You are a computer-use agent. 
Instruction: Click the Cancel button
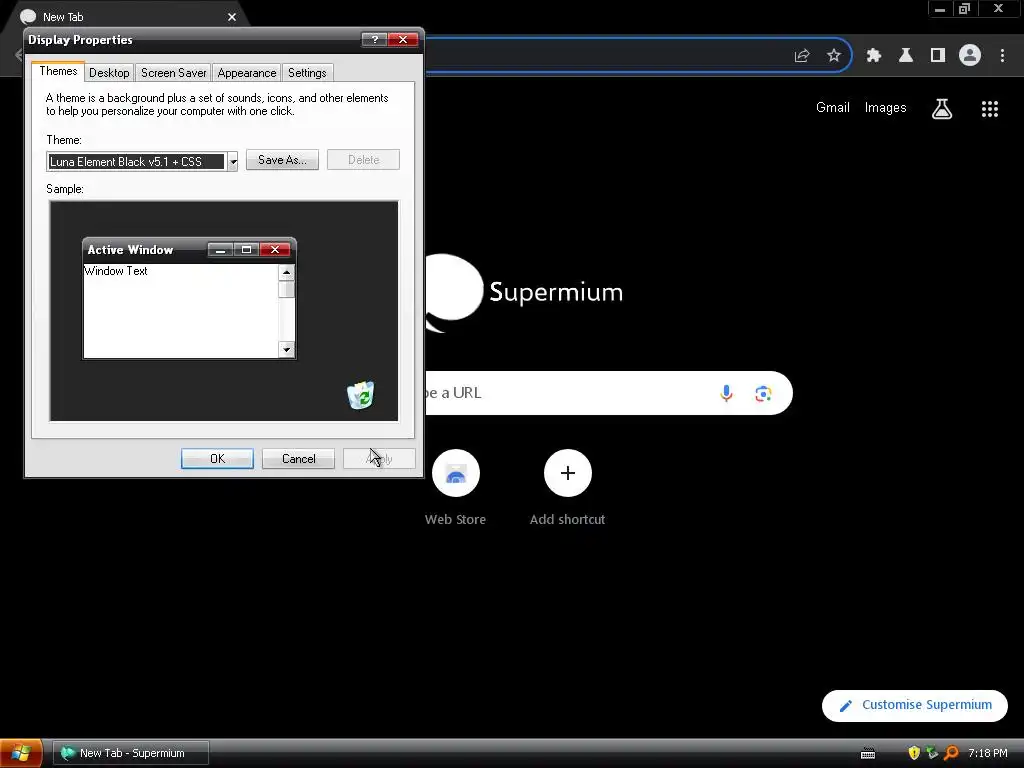point(298,458)
